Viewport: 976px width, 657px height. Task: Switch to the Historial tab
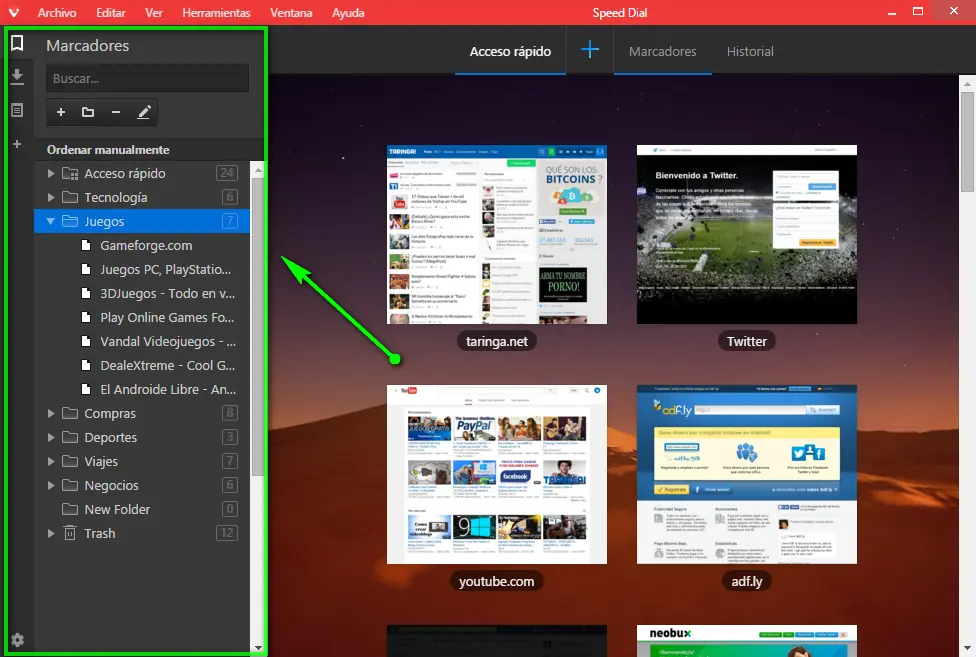point(750,51)
